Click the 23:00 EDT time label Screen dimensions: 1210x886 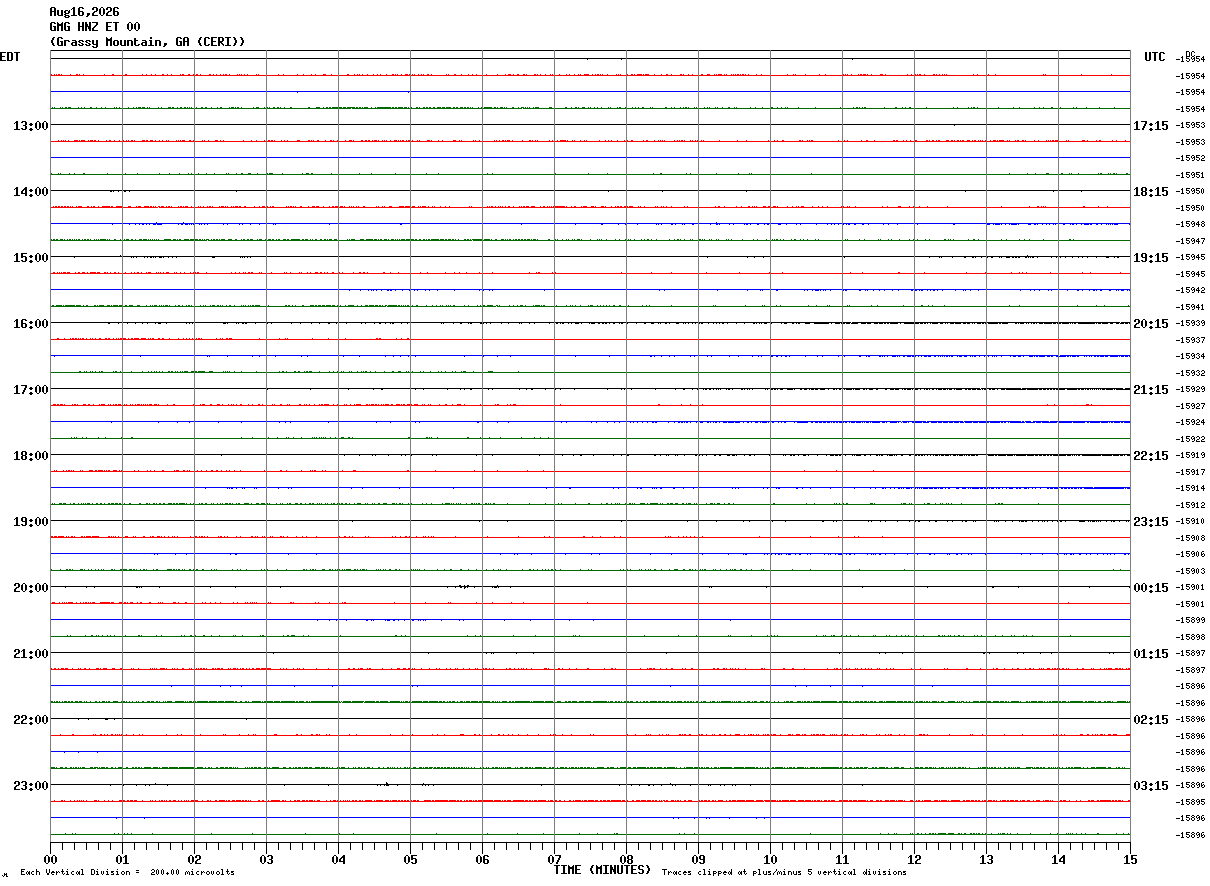tap(30, 785)
